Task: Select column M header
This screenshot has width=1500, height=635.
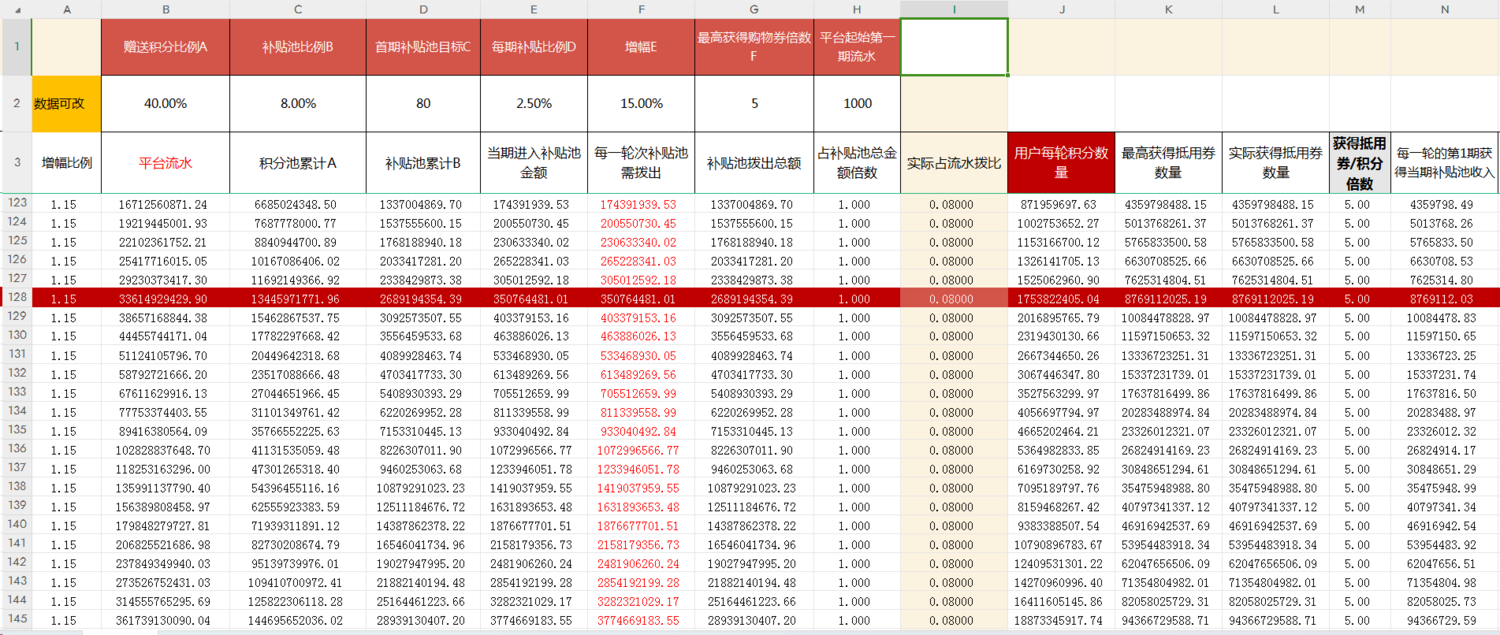Action: (x=1360, y=9)
